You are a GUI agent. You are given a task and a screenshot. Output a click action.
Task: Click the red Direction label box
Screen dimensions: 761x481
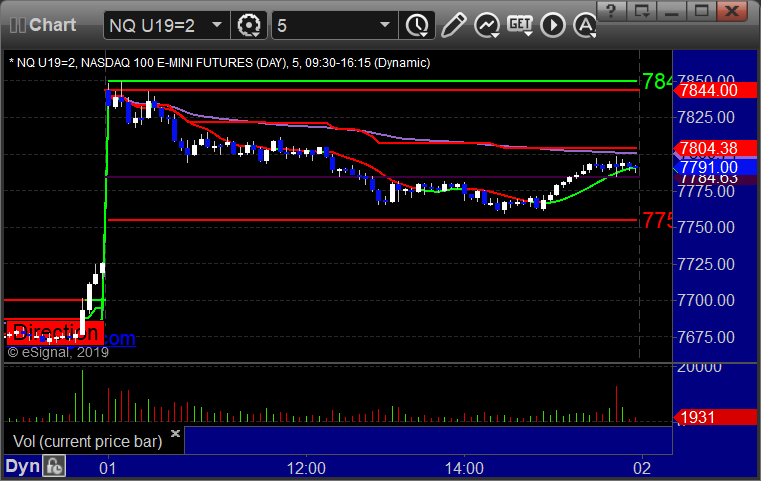point(54,332)
